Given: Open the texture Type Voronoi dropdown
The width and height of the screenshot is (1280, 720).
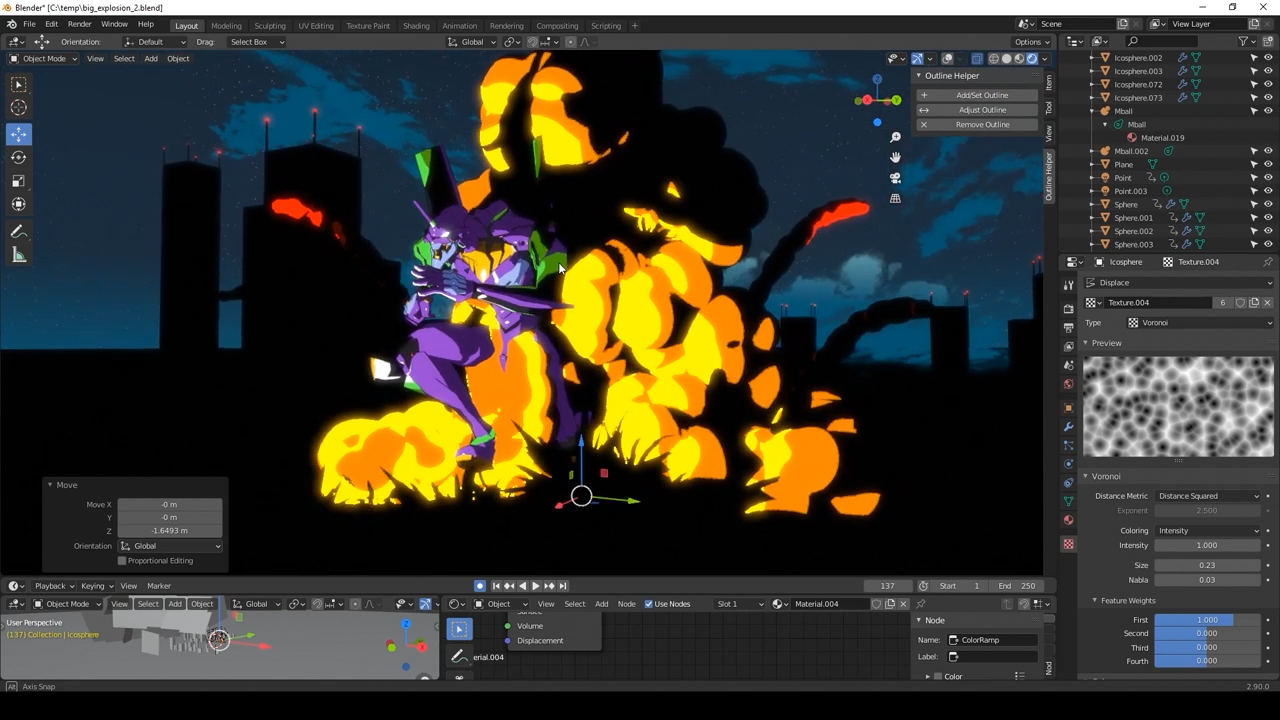Looking at the screenshot, I should pos(1199,323).
